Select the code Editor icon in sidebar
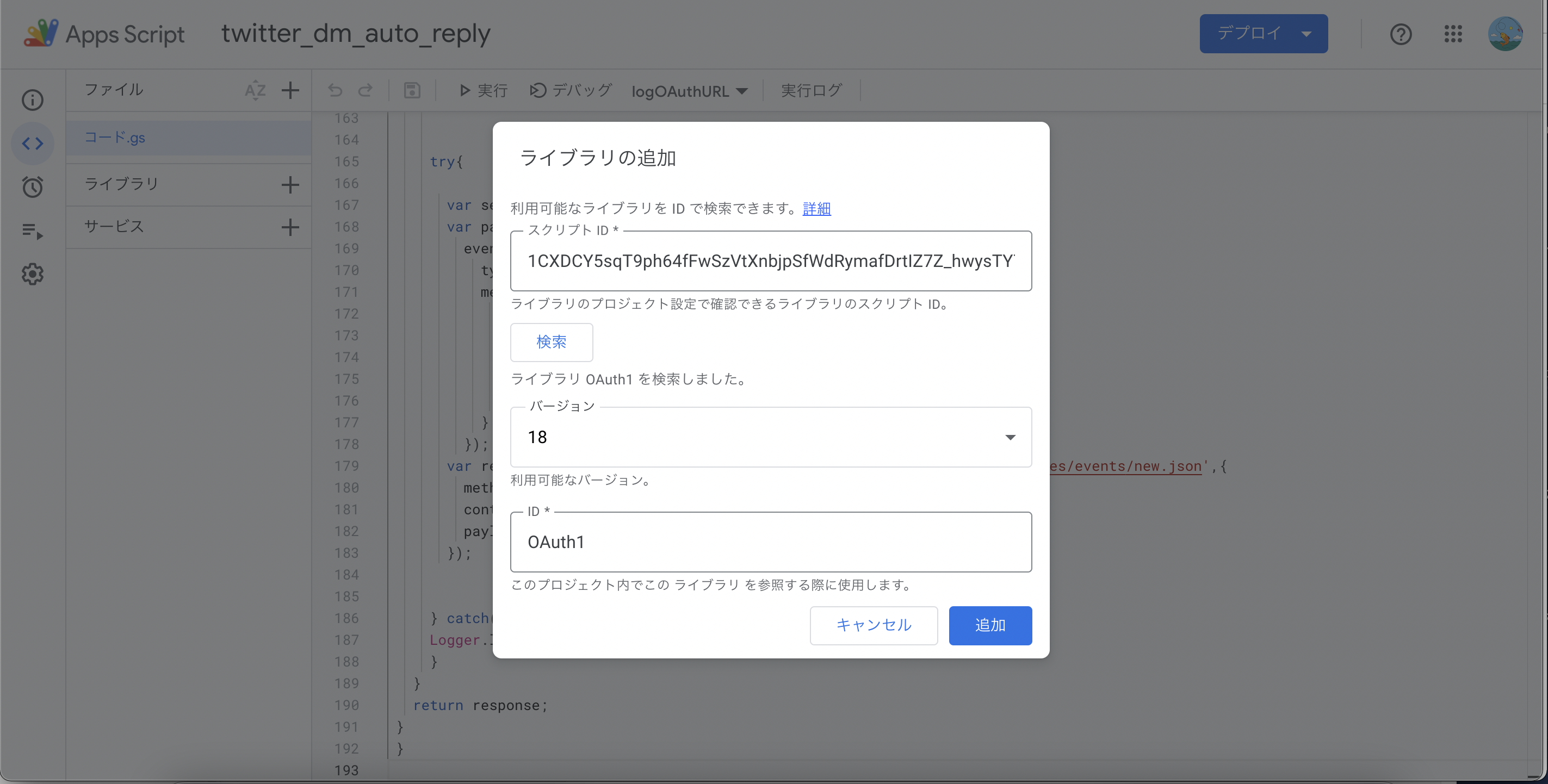1548x784 pixels. click(x=33, y=144)
